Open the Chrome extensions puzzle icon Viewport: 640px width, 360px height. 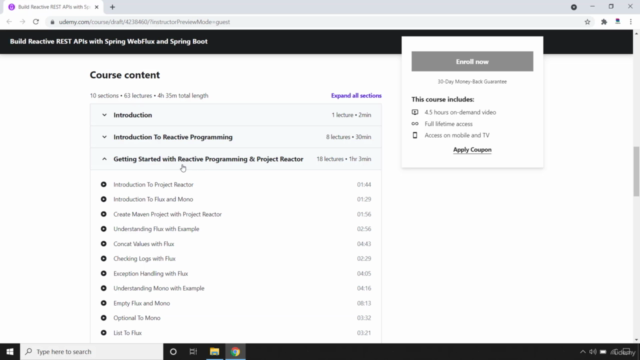tap(604, 22)
